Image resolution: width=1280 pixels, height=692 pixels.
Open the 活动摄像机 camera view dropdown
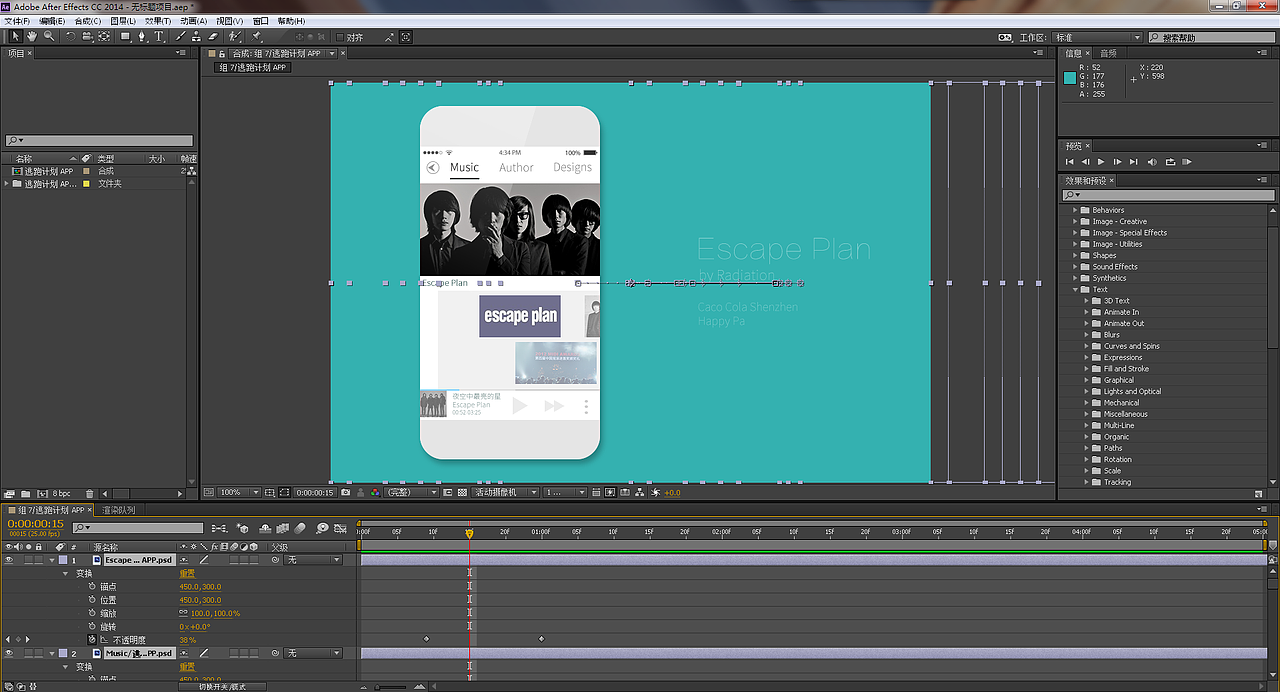tap(506, 492)
